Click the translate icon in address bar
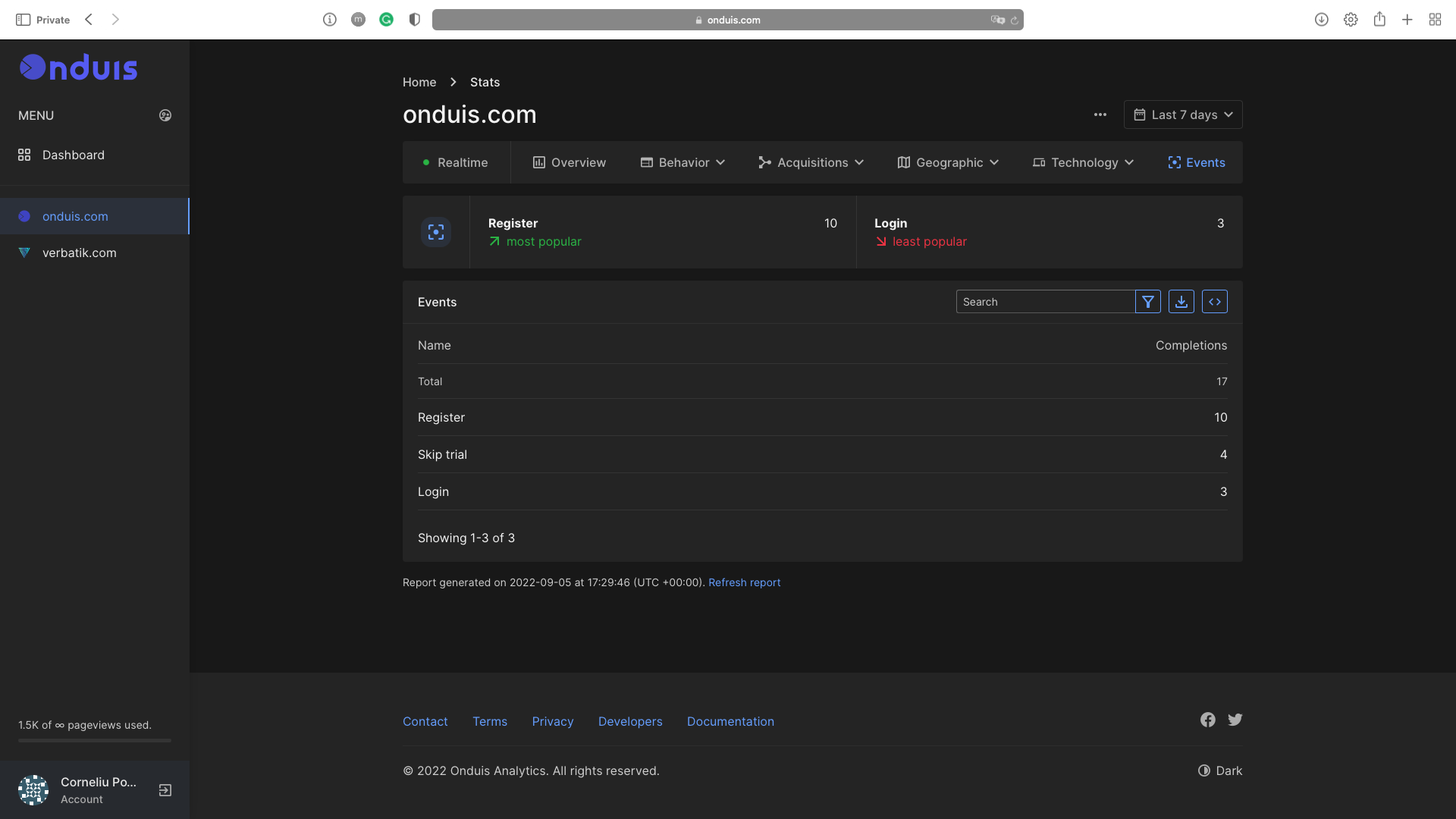This screenshot has width=1456, height=819. pos(997,20)
